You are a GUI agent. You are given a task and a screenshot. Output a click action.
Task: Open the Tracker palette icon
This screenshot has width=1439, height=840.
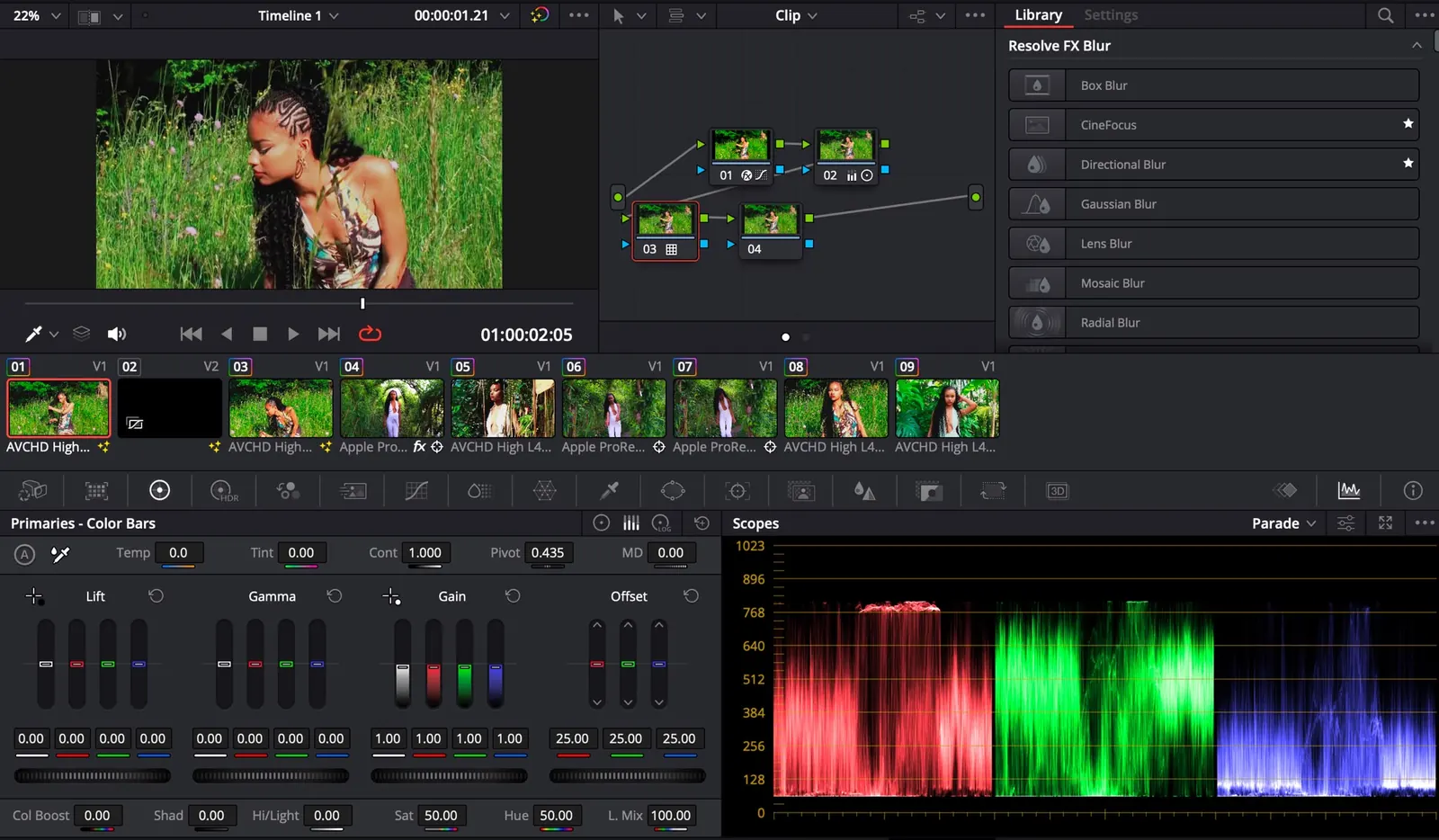pyautogui.click(x=737, y=491)
